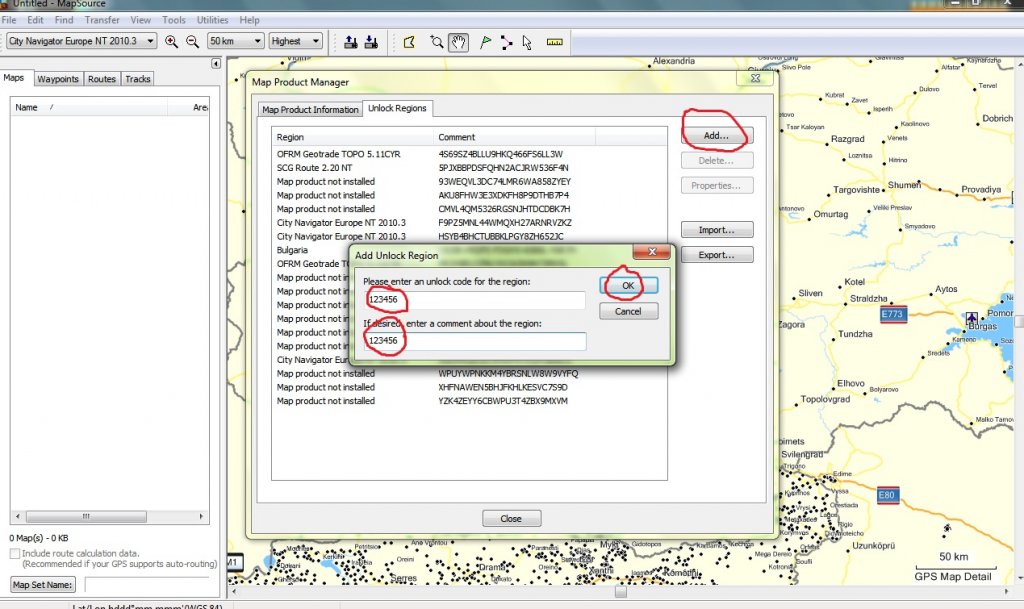Viewport: 1024px width, 609px height.
Task: Select the OFRM Geotrade TOPO 5.11CYR row
Action: [x=338, y=154]
